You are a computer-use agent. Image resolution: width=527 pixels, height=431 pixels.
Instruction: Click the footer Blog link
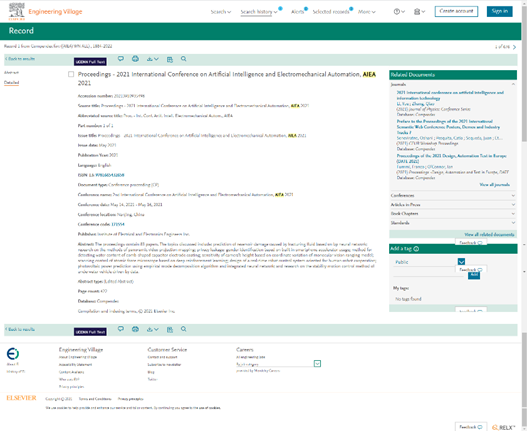151,372
